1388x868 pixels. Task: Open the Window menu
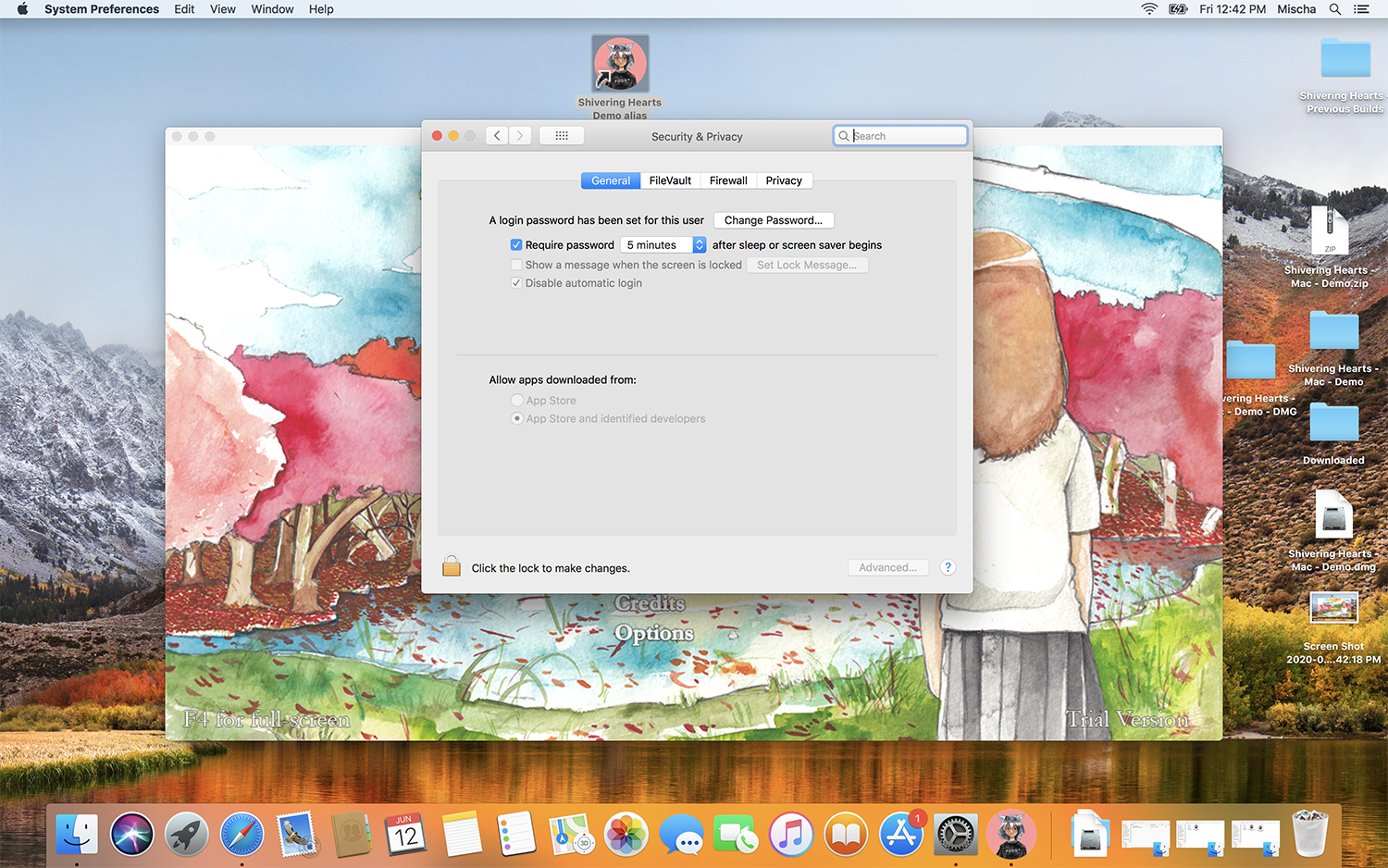[272, 9]
